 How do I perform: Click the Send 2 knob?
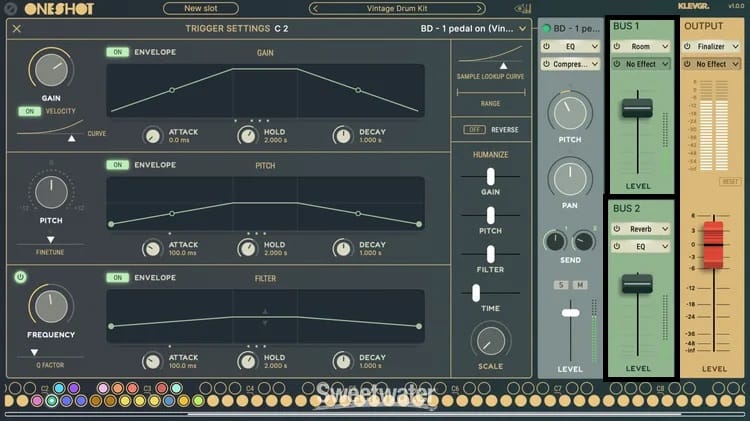point(584,241)
